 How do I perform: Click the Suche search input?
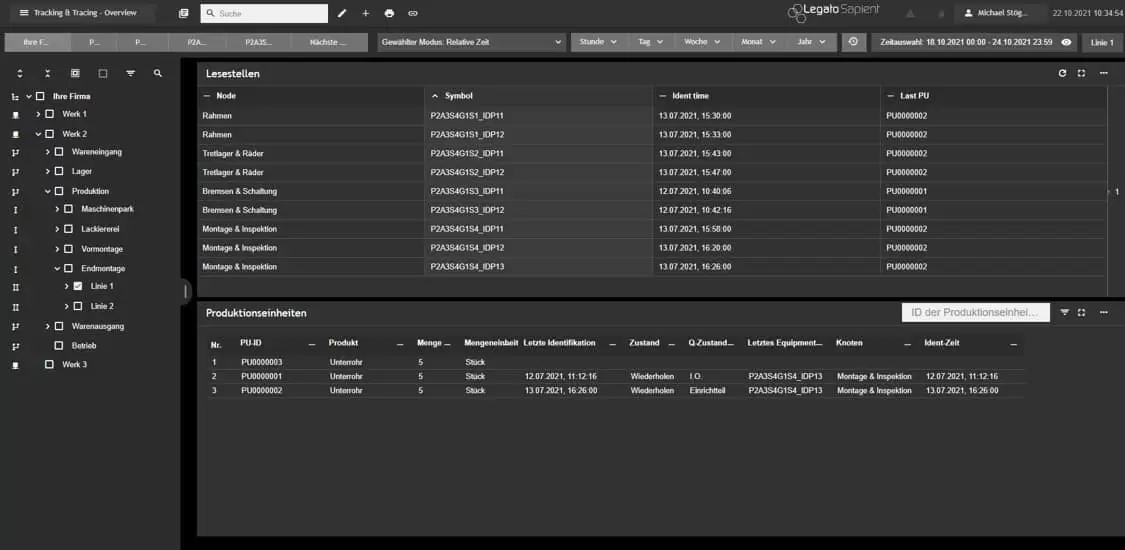263,13
